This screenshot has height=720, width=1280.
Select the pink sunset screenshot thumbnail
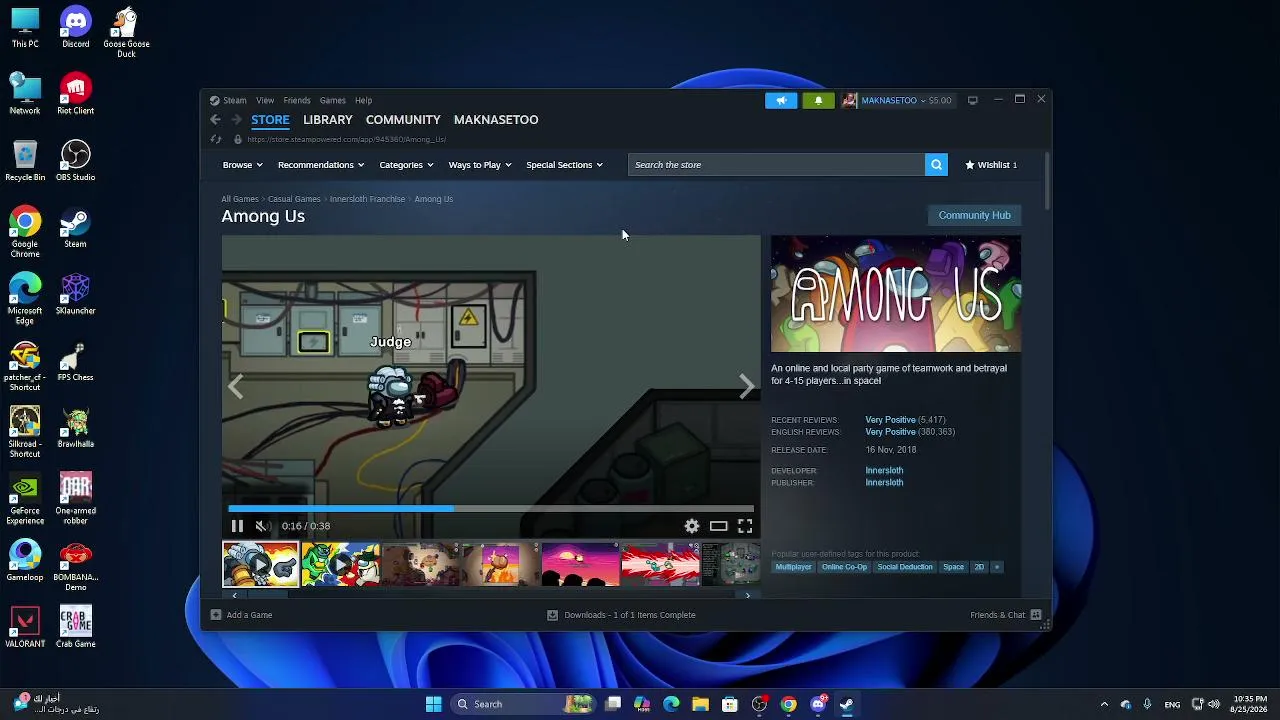pyautogui.click(x=580, y=564)
